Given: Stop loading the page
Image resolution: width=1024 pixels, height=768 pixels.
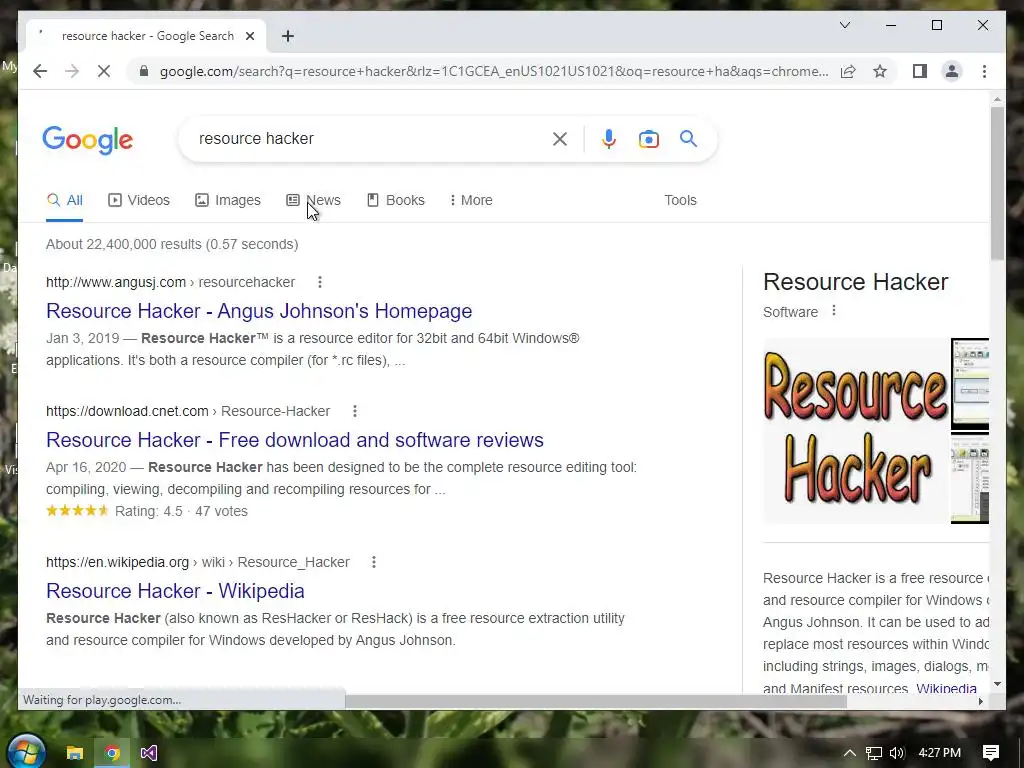Looking at the screenshot, I should (104, 71).
